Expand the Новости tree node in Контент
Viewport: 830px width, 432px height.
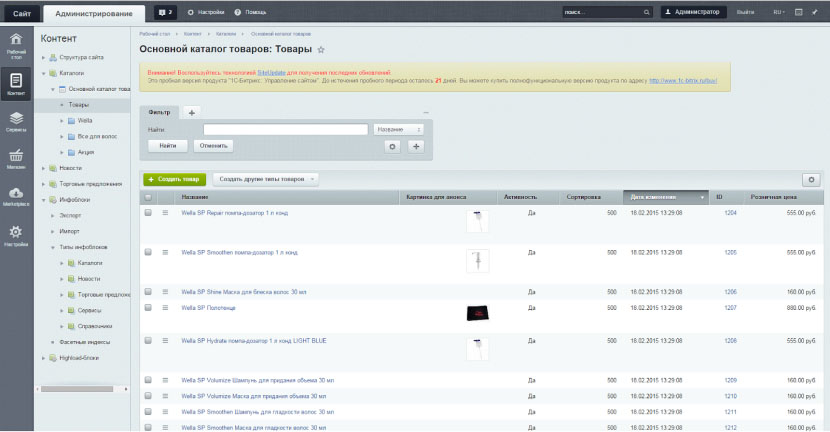point(45,168)
